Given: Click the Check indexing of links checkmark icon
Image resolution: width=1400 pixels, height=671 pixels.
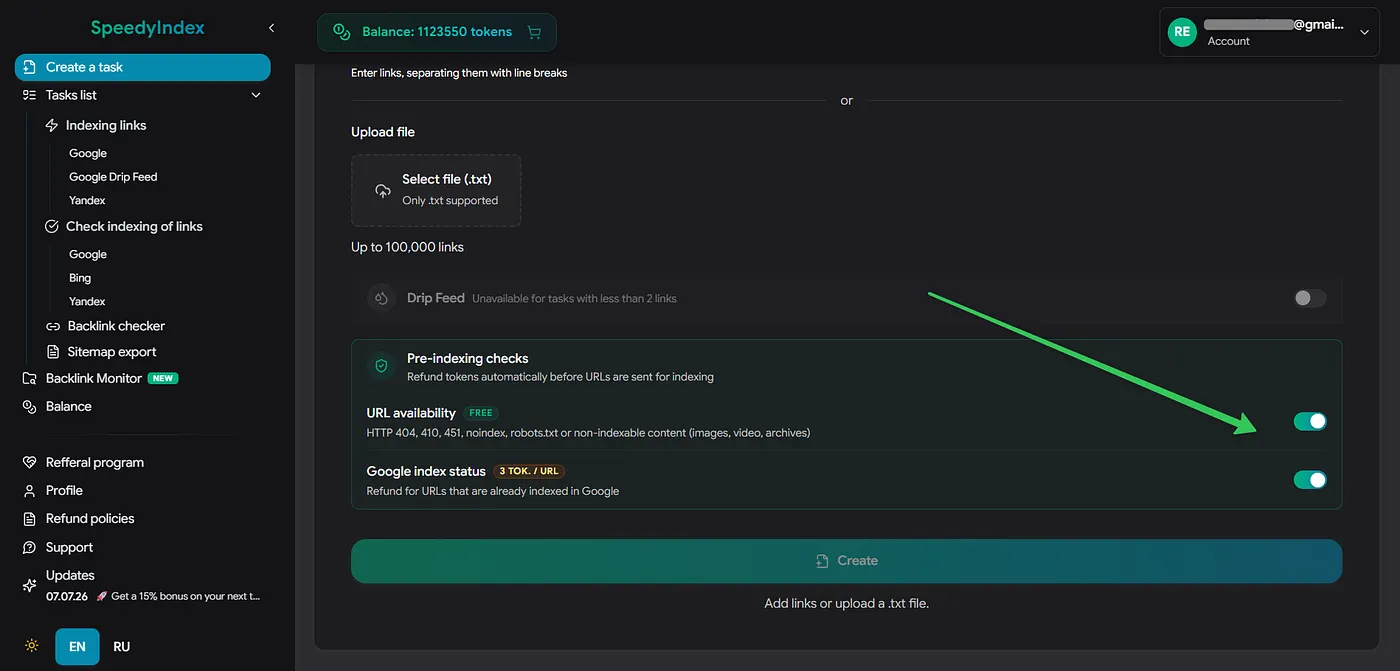Looking at the screenshot, I should click(x=52, y=227).
